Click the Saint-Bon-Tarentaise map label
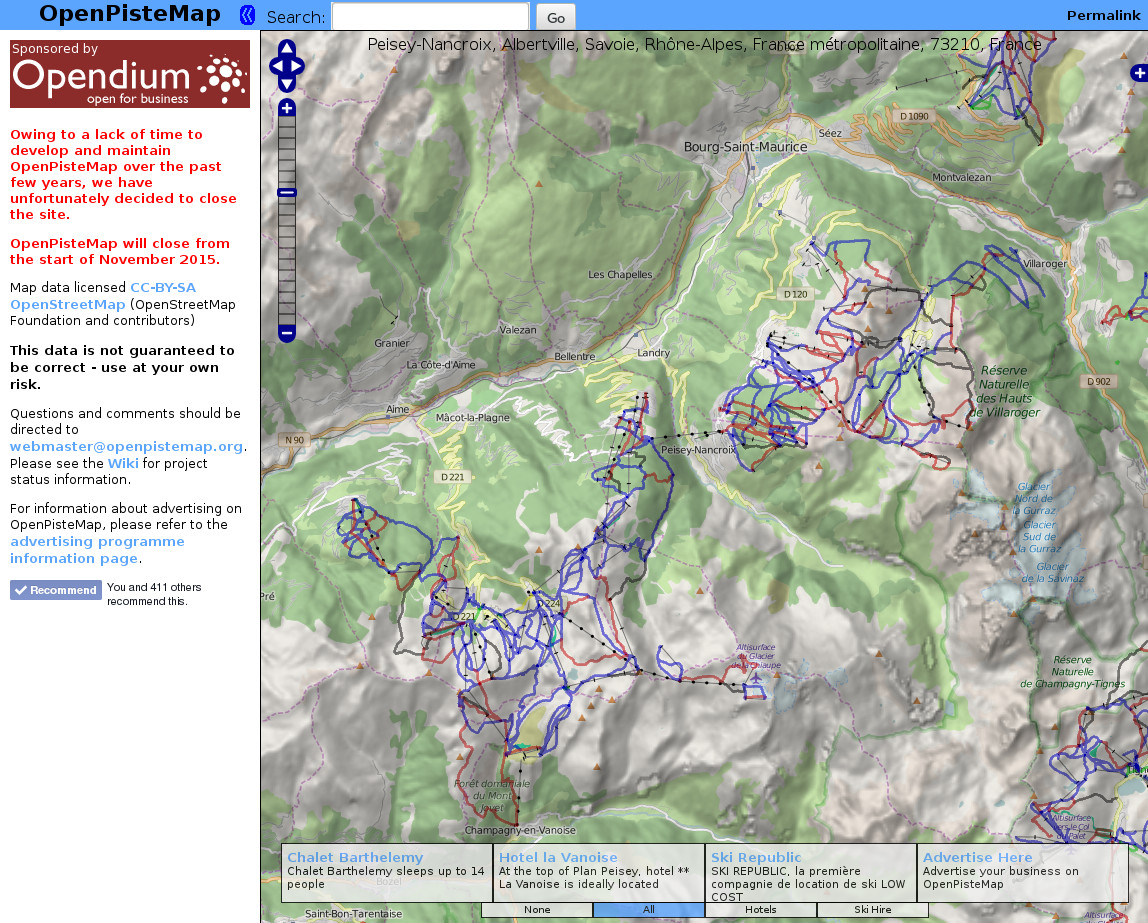The height and width of the screenshot is (923, 1148). (353, 913)
